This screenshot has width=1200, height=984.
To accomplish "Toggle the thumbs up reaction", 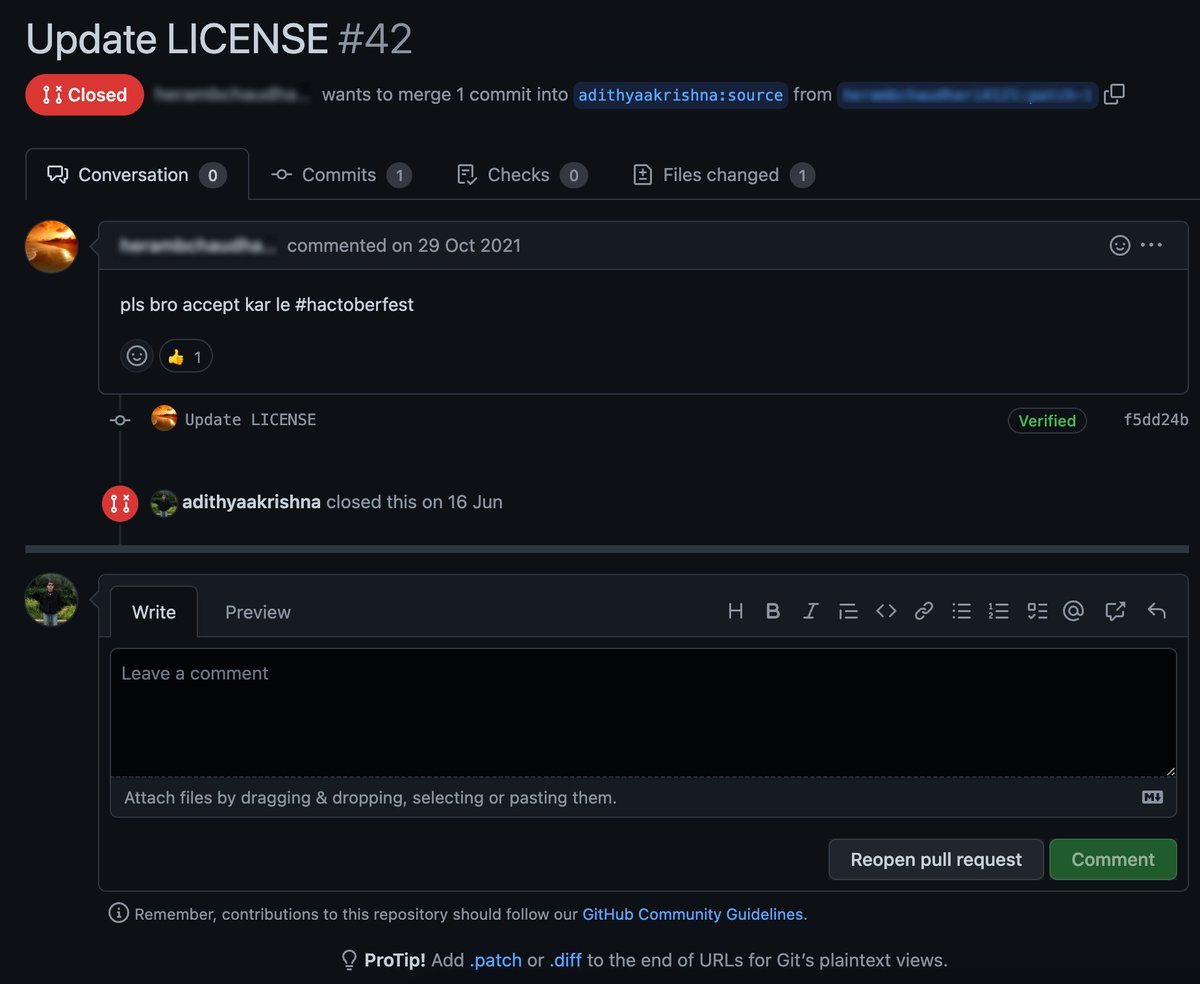I will (185, 356).
